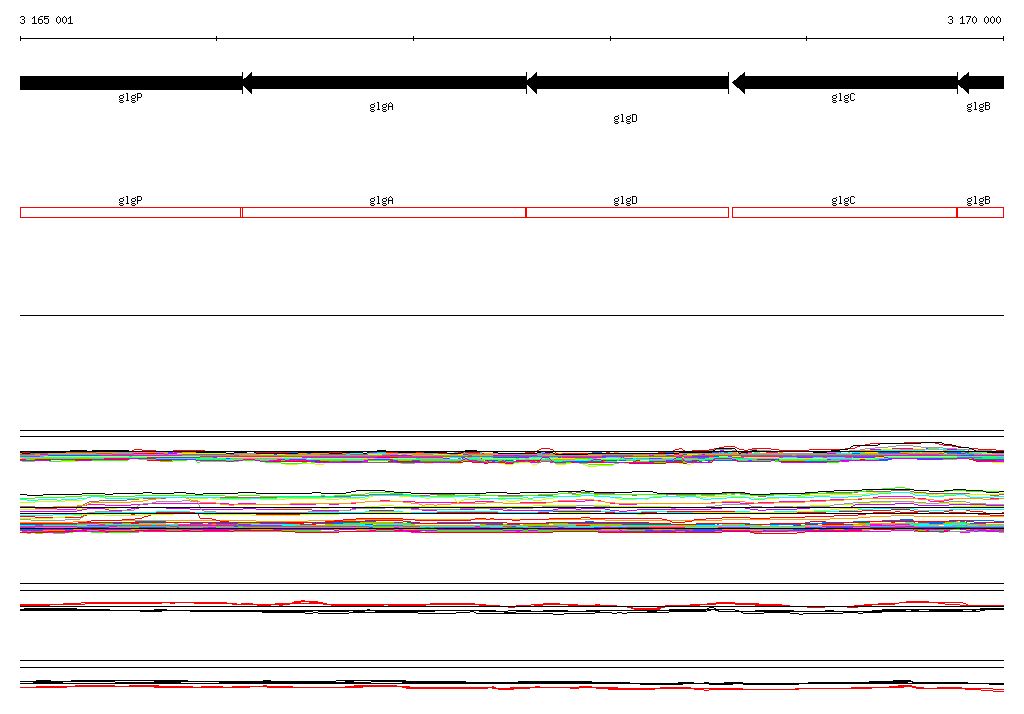This screenshot has height=714, width=1024.
Task: Click the glgC black gene arrow
Action: (x=844, y=83)
